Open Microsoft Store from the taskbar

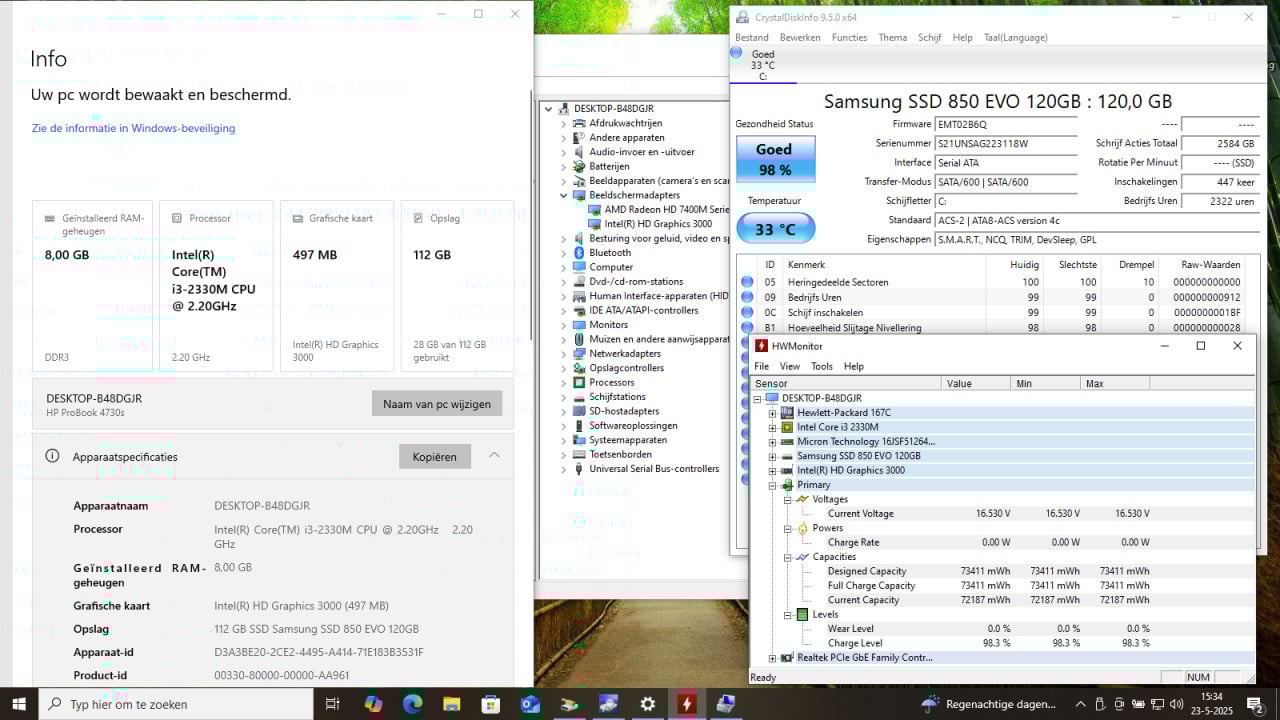point(491,704)
